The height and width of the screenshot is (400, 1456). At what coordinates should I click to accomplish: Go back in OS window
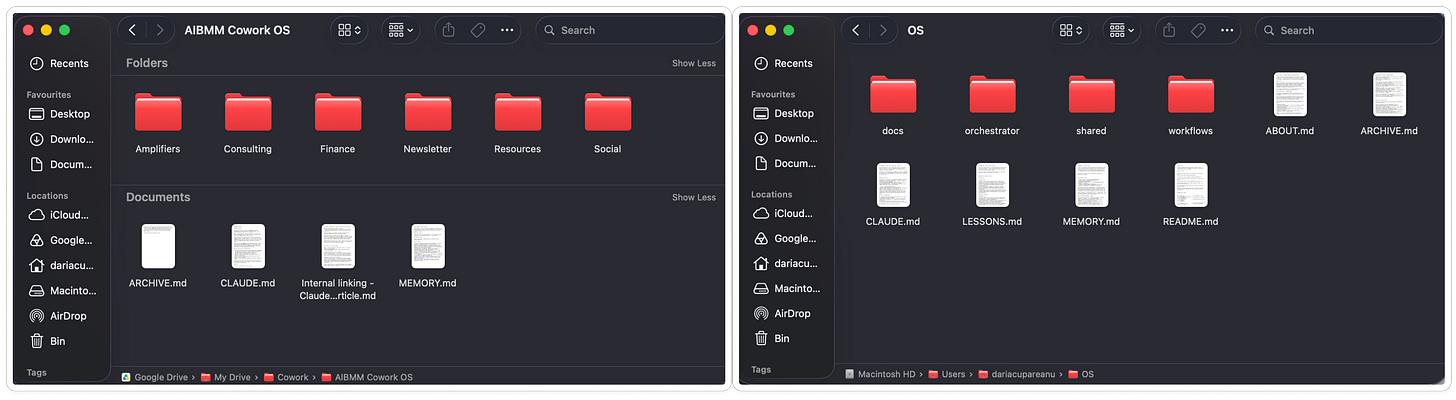(856, 30)
